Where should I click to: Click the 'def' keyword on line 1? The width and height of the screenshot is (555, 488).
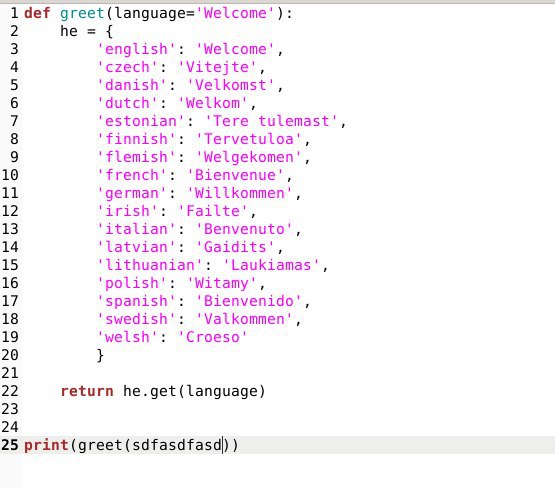pyautogui.click(x=37, y=13)
